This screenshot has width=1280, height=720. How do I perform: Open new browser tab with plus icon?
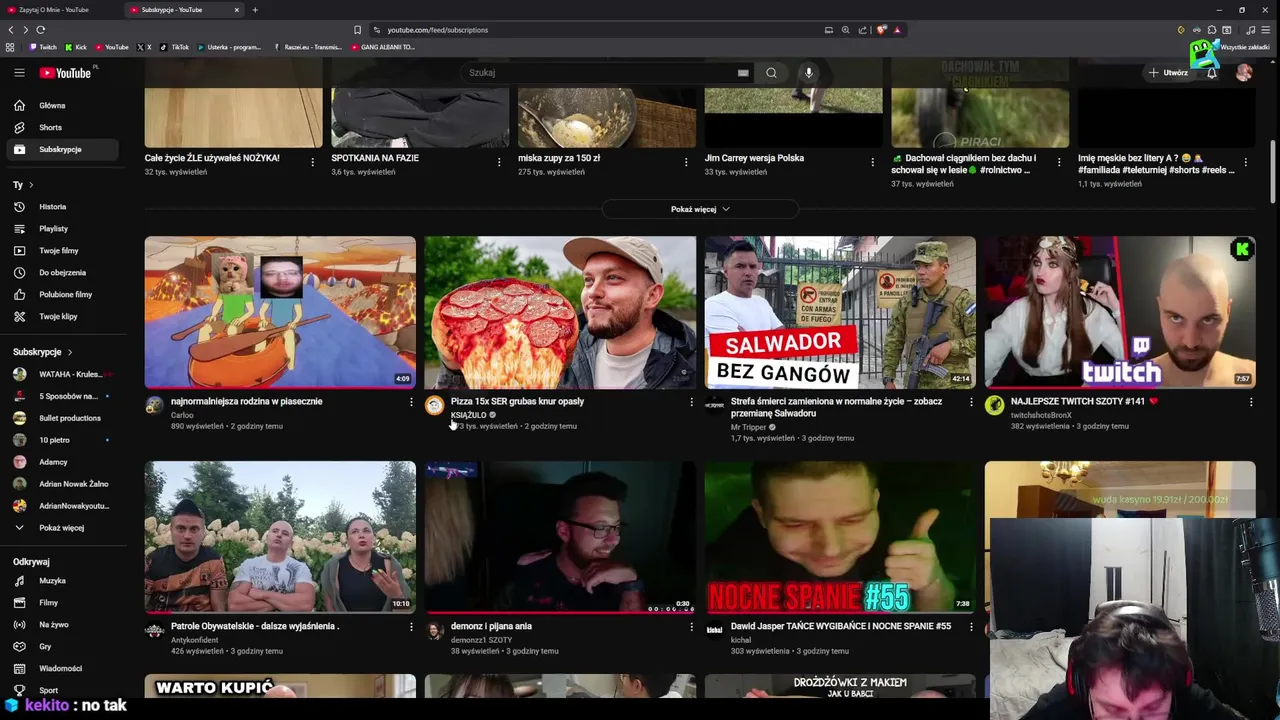click(255, 10)
